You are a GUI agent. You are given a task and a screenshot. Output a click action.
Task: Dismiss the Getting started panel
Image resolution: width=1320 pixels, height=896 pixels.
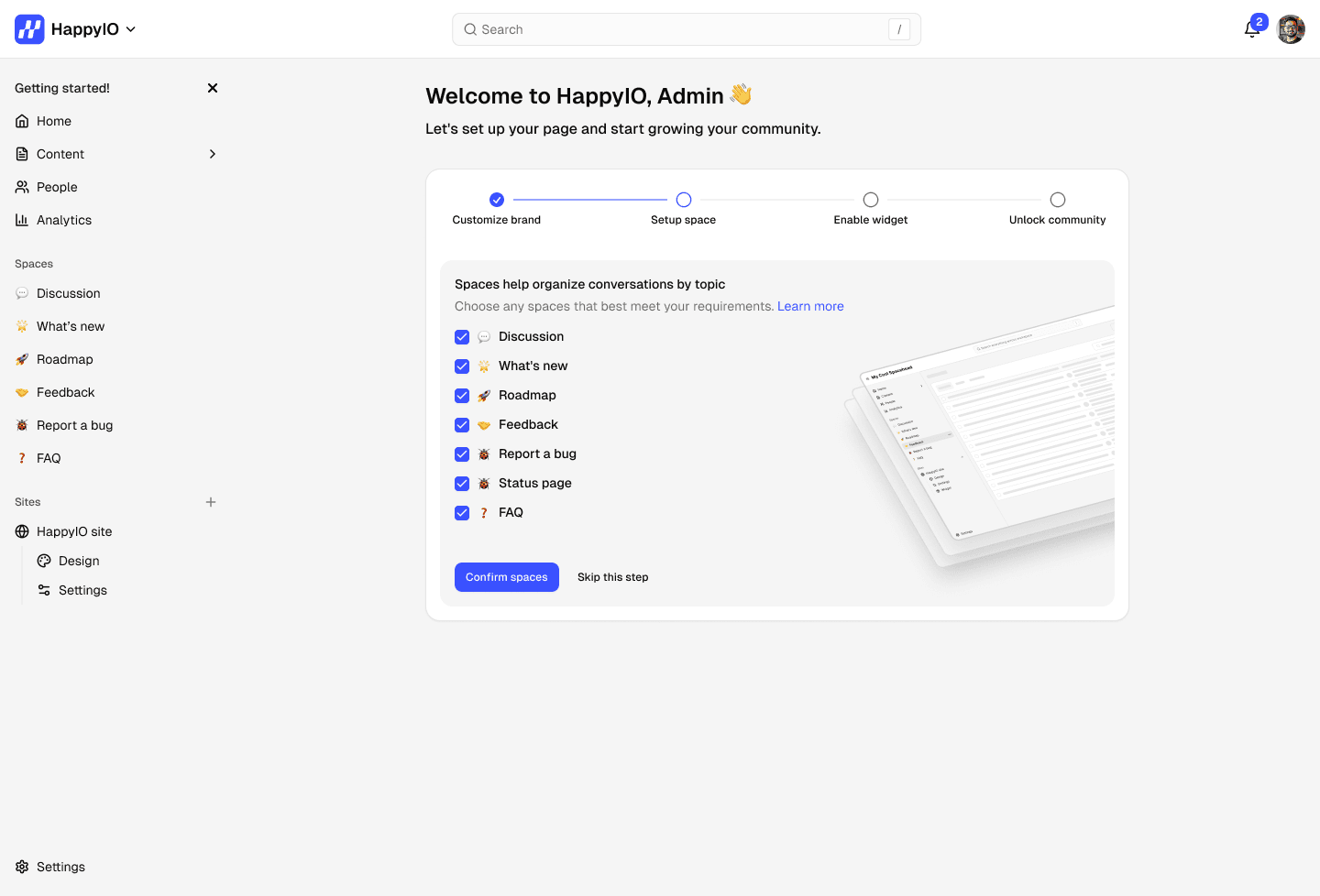pyautogui.click(x=213, y=88)
